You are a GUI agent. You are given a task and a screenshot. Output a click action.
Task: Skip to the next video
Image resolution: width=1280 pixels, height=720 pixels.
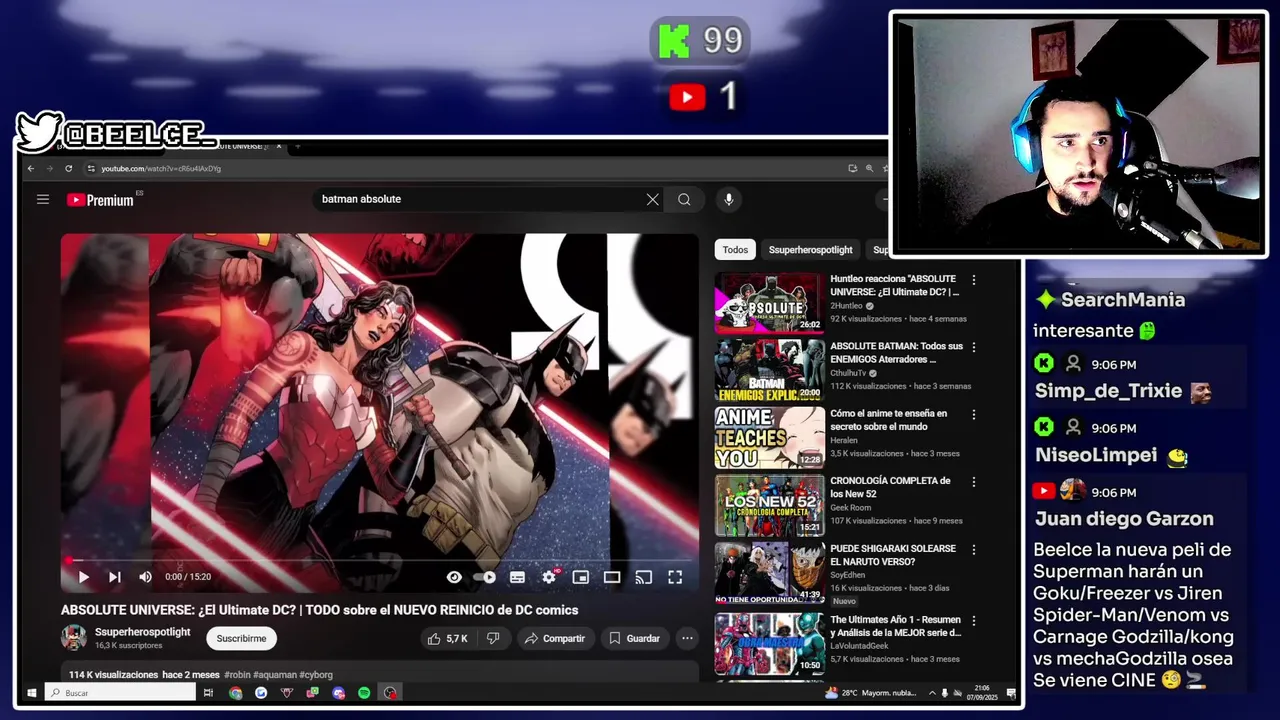pos(115,577)
